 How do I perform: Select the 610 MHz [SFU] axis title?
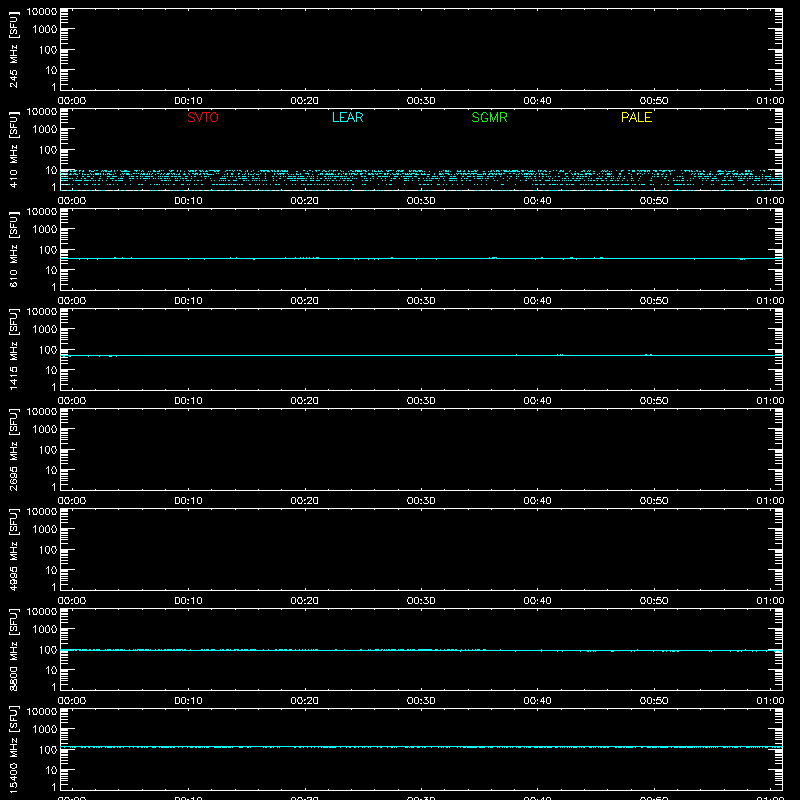[14, 249]
